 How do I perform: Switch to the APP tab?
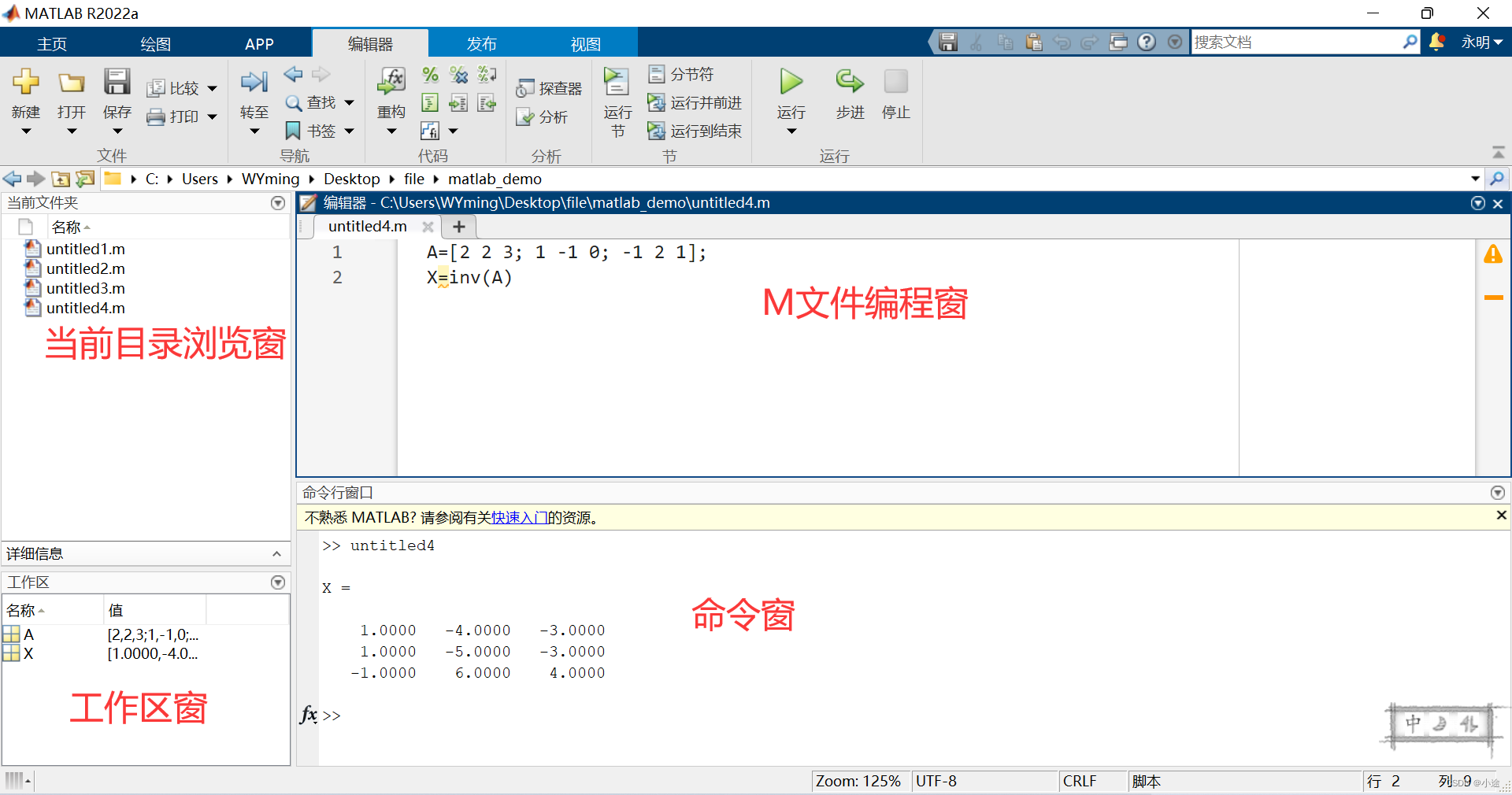[259, 44]
